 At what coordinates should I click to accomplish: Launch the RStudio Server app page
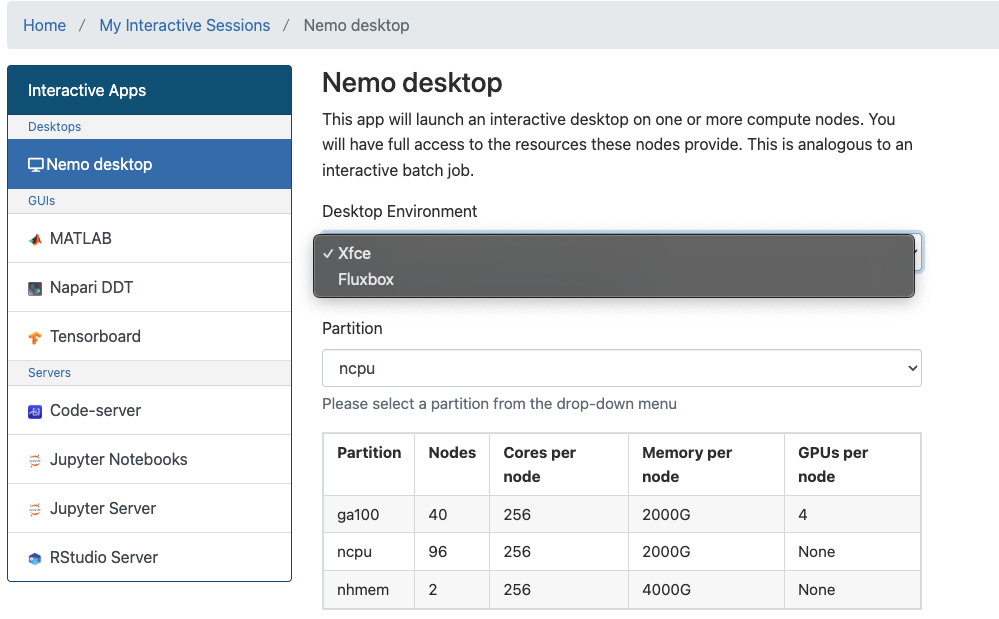(x=104, y=558)
